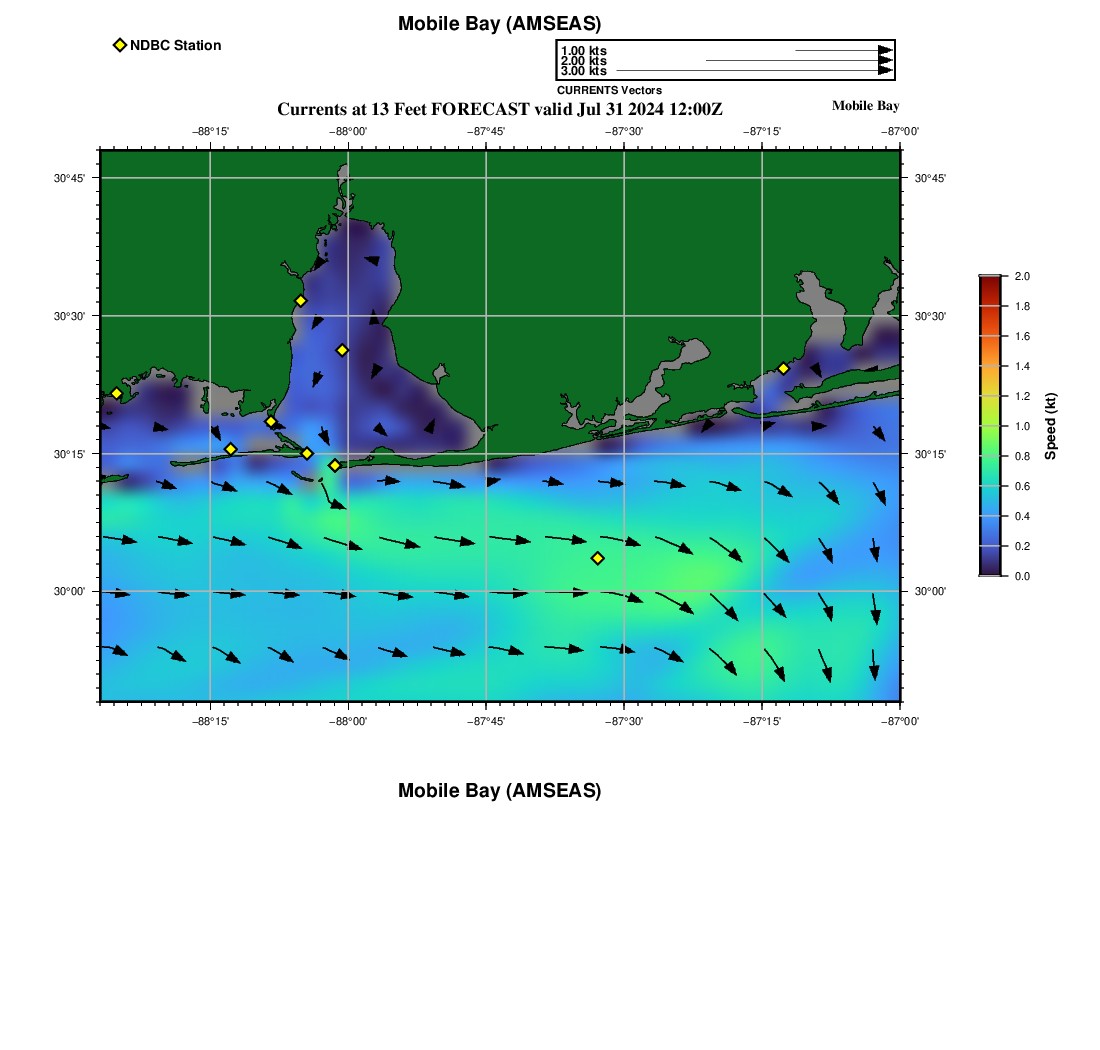Click the 2.00 kts label in vector legend
This screenshot has width=1100, height=1050.
coord(583,61)
